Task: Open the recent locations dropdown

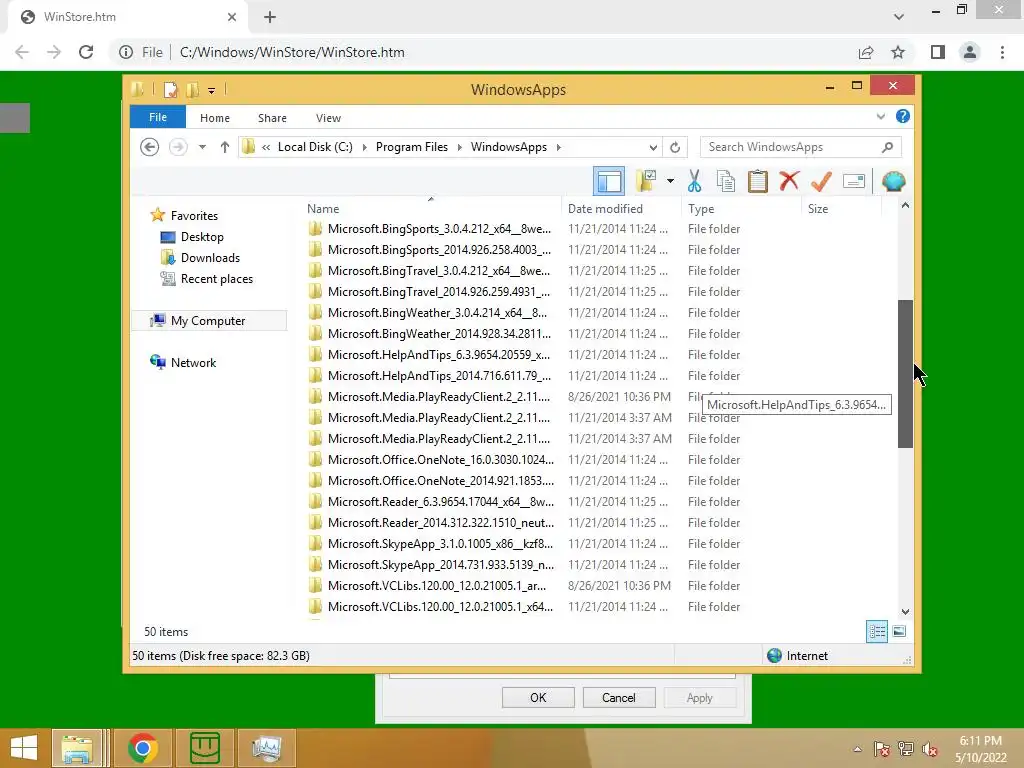Action: [x=202, y=147]
